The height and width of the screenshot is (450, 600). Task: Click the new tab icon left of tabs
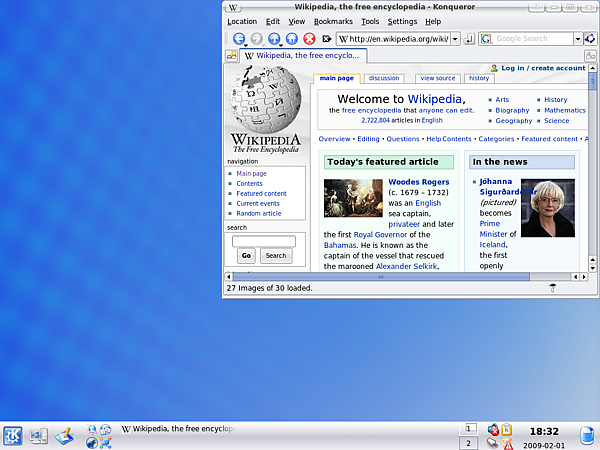[231, 56]
